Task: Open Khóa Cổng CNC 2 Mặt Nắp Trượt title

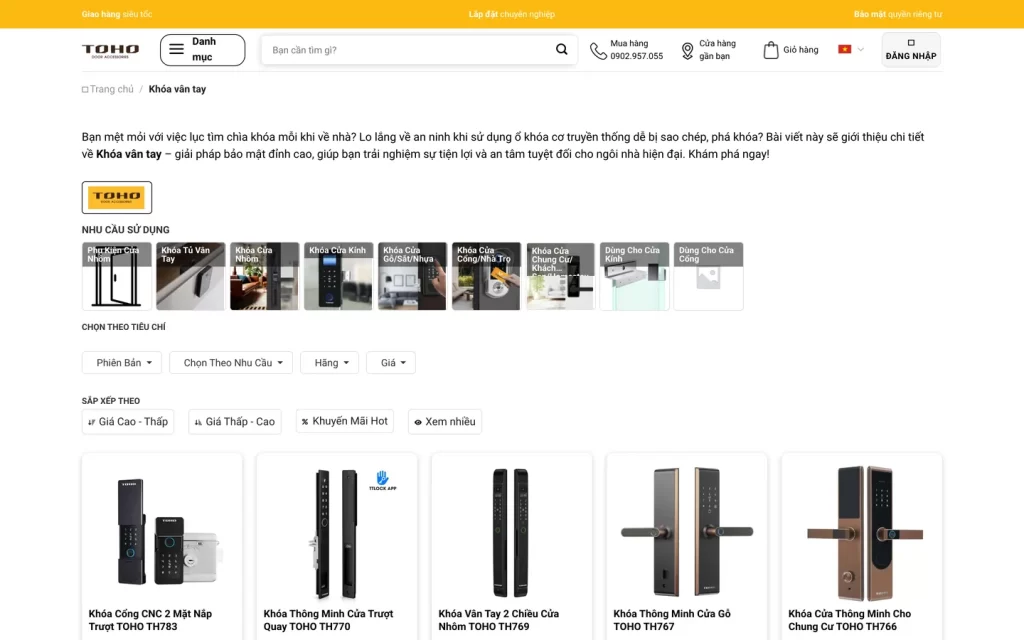Action: click(150, 620)
